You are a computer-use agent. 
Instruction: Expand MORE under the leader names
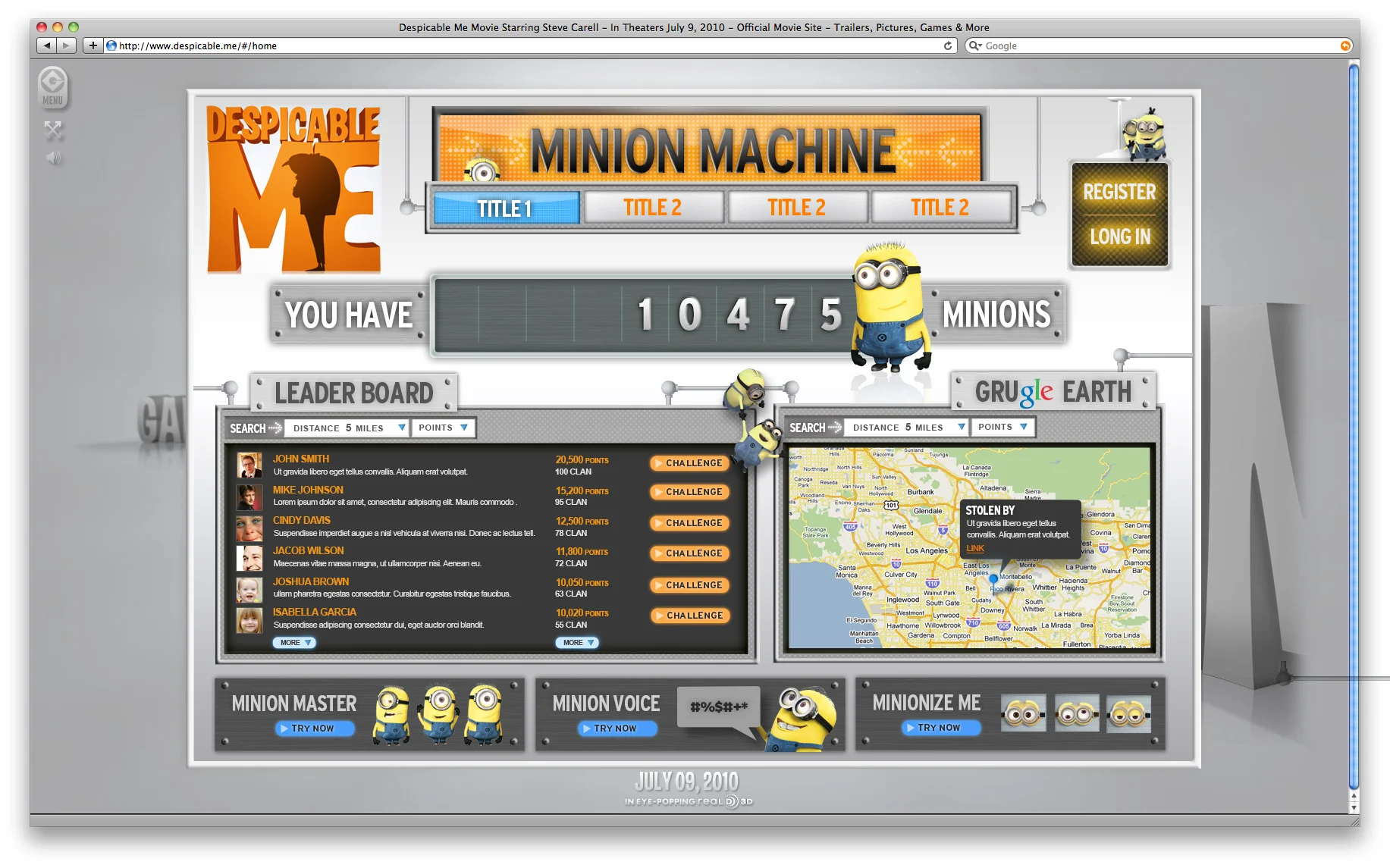pos(294,642)
